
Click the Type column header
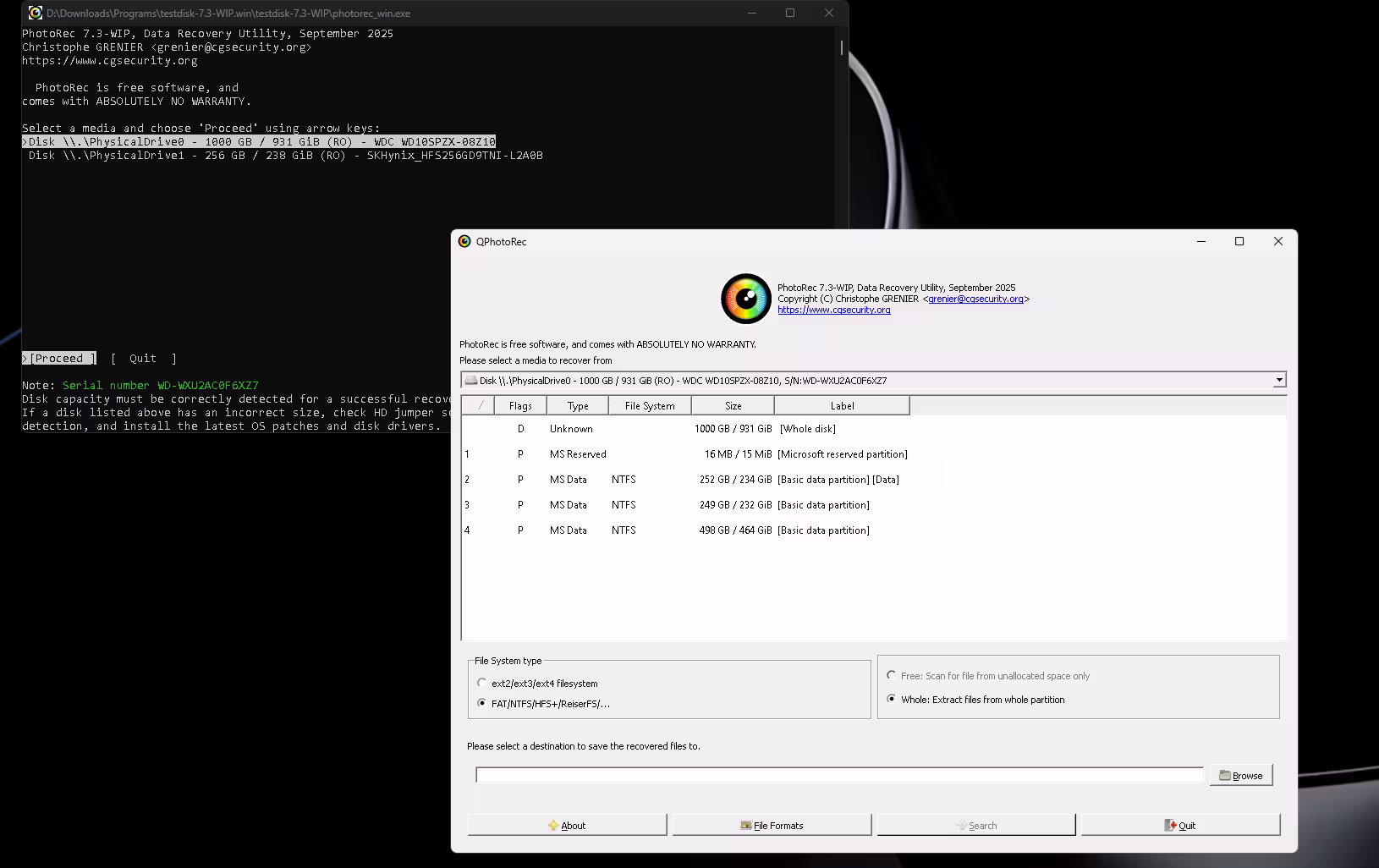coord(578,406)
